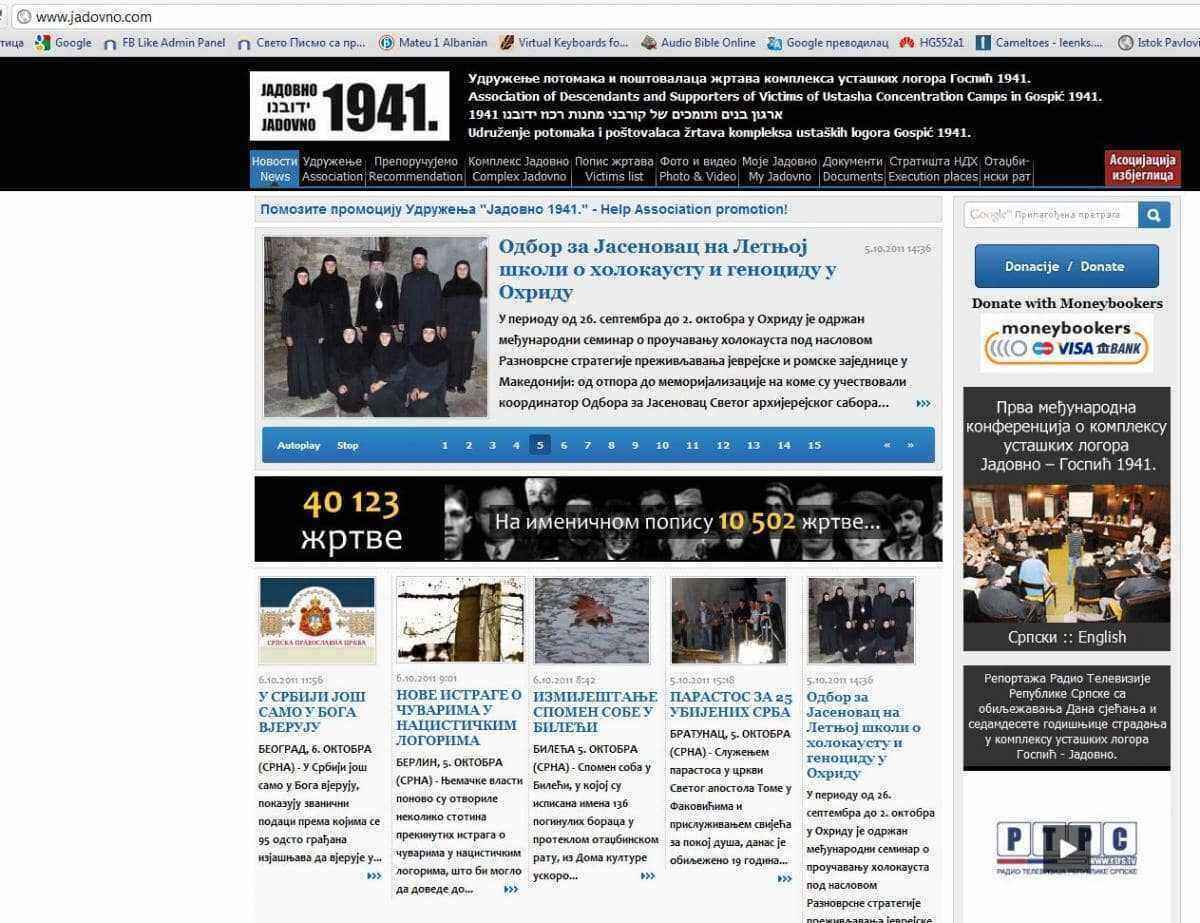Open Google bookmark in bookmarks bar
The image size is (1200, 923).
pyautogui.click(x=63, y=43)
